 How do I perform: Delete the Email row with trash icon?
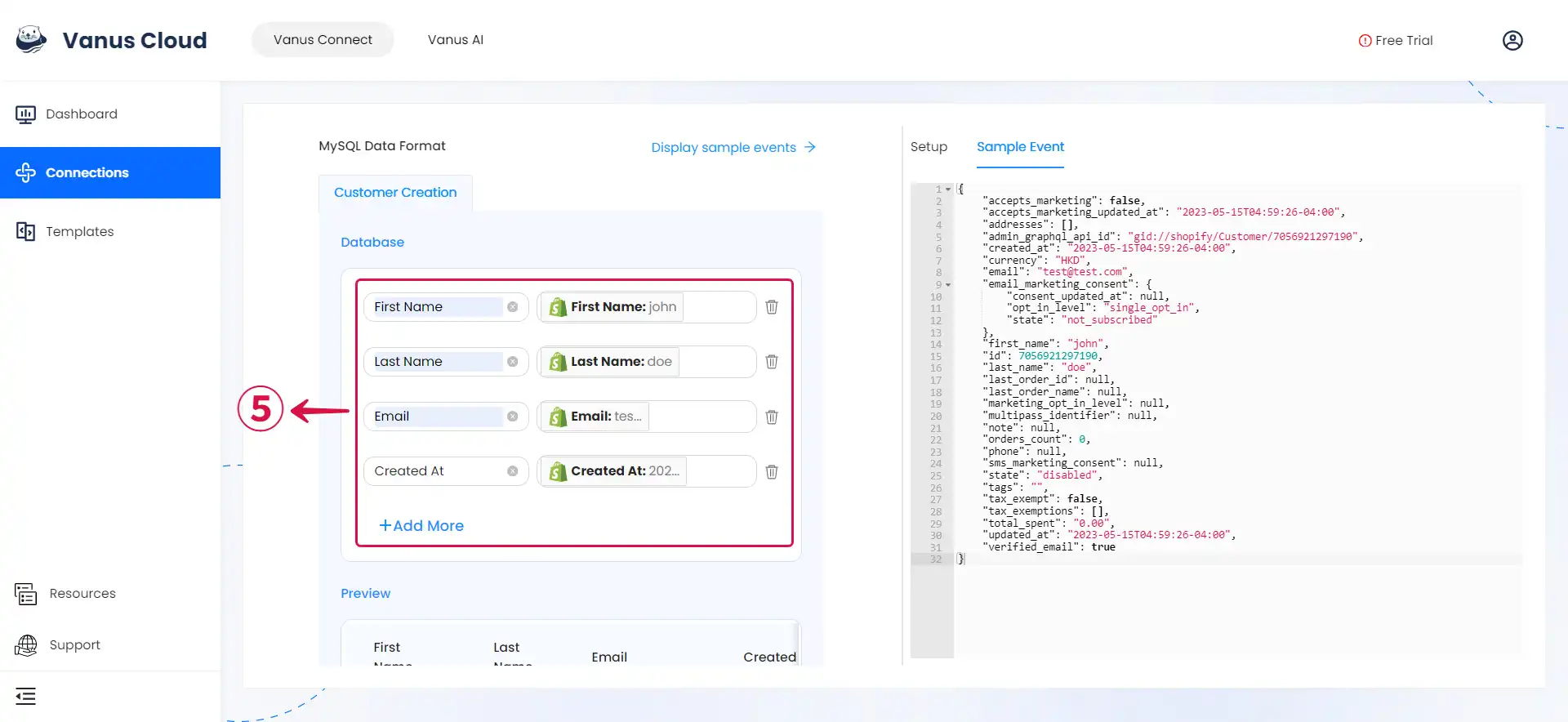(x=772, y=417)
